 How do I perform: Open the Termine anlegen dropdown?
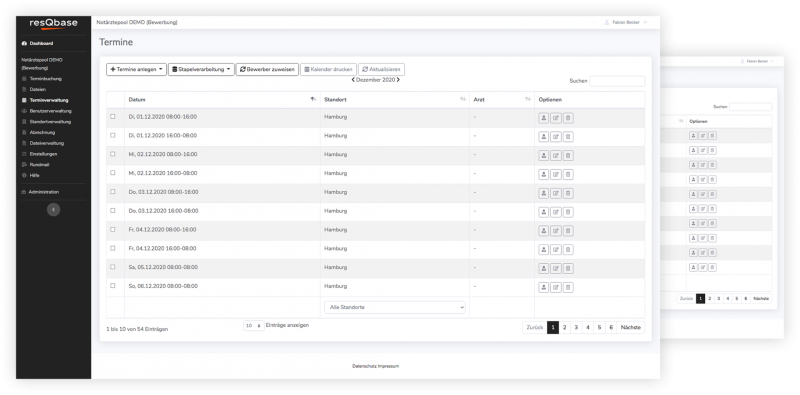136,69
